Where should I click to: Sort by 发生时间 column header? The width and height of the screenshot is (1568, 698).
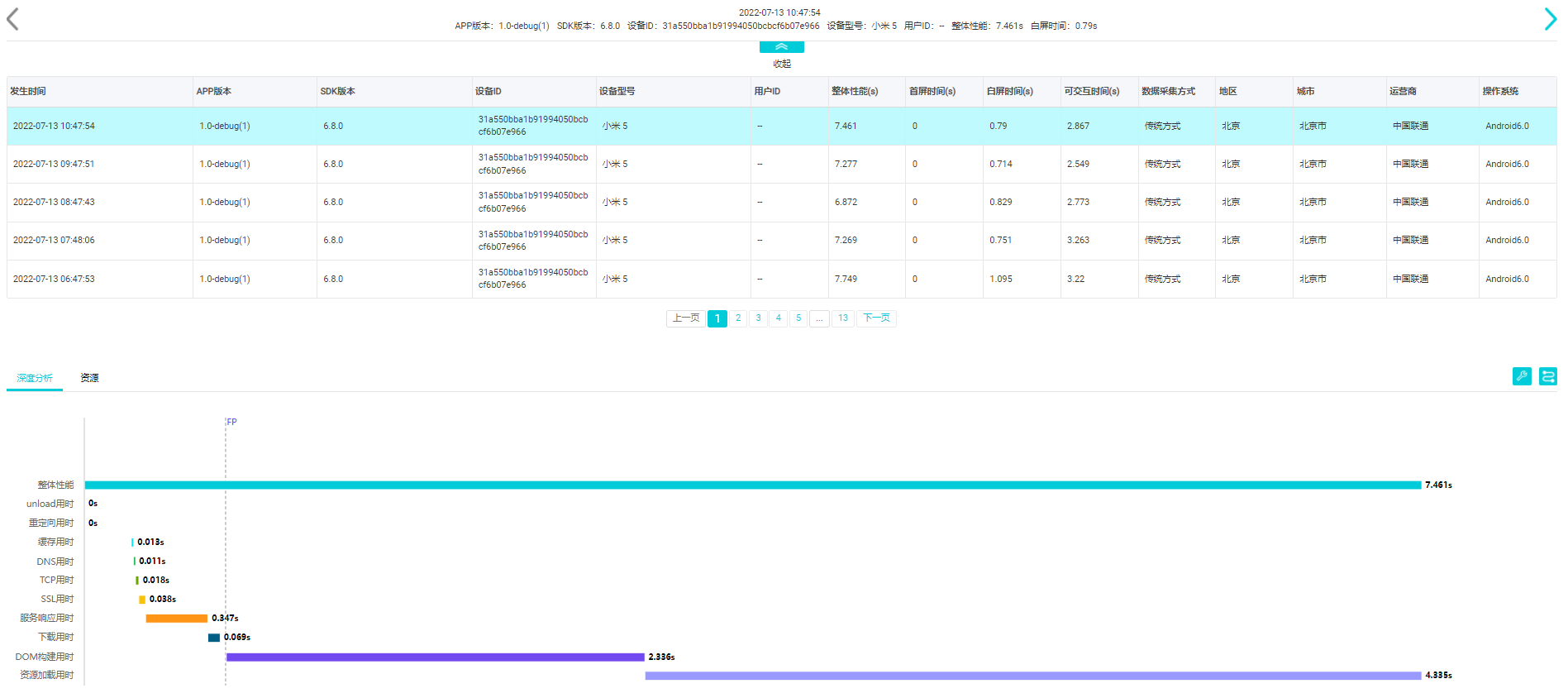point(28,91)
